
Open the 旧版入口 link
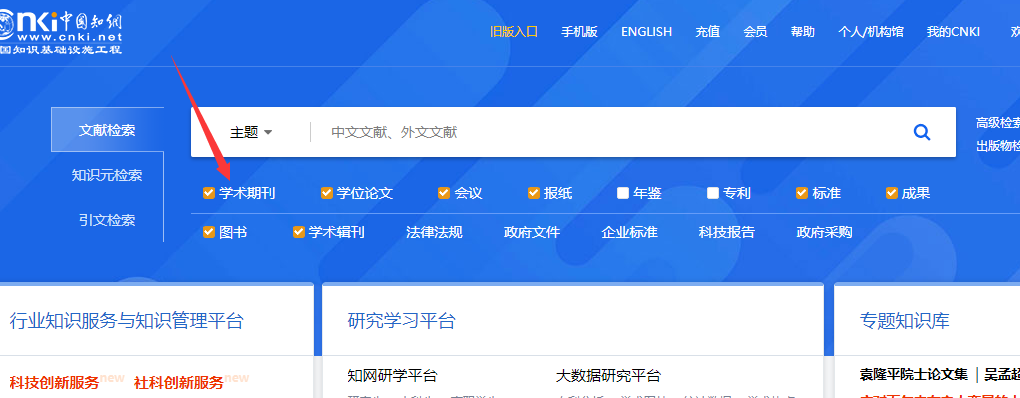514,31
